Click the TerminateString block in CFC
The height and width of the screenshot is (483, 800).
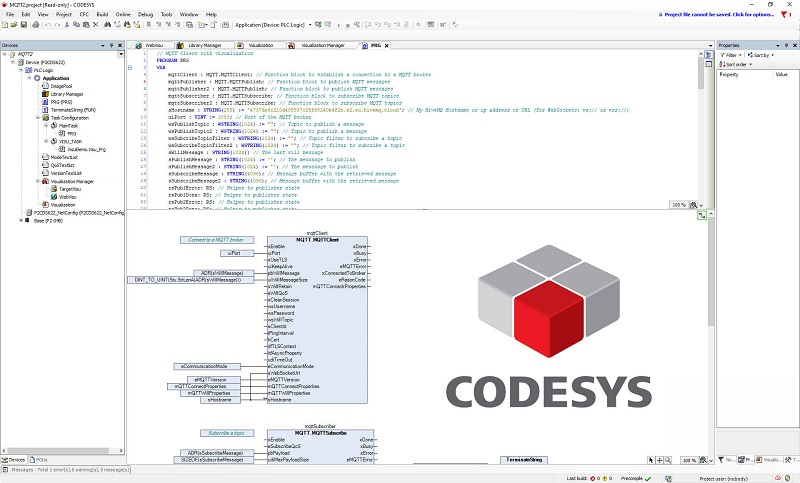pyautogui.click(x=524, y=460)
